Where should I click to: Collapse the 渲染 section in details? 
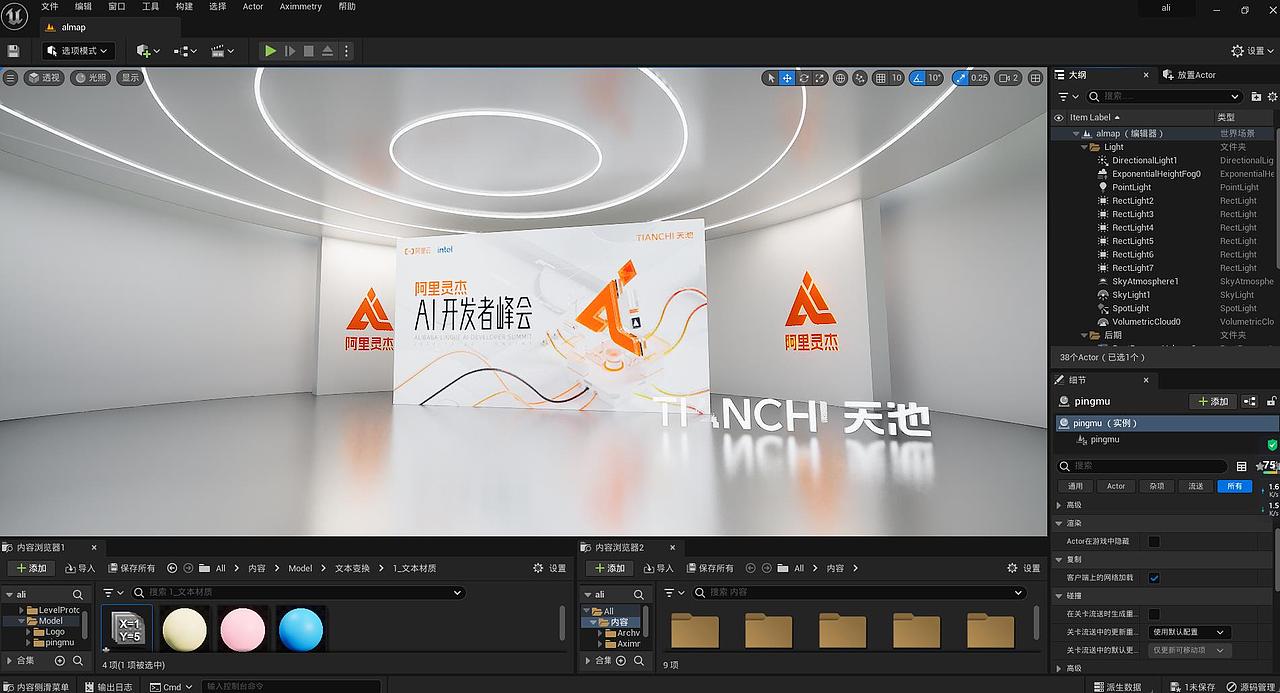point(1059,523)
